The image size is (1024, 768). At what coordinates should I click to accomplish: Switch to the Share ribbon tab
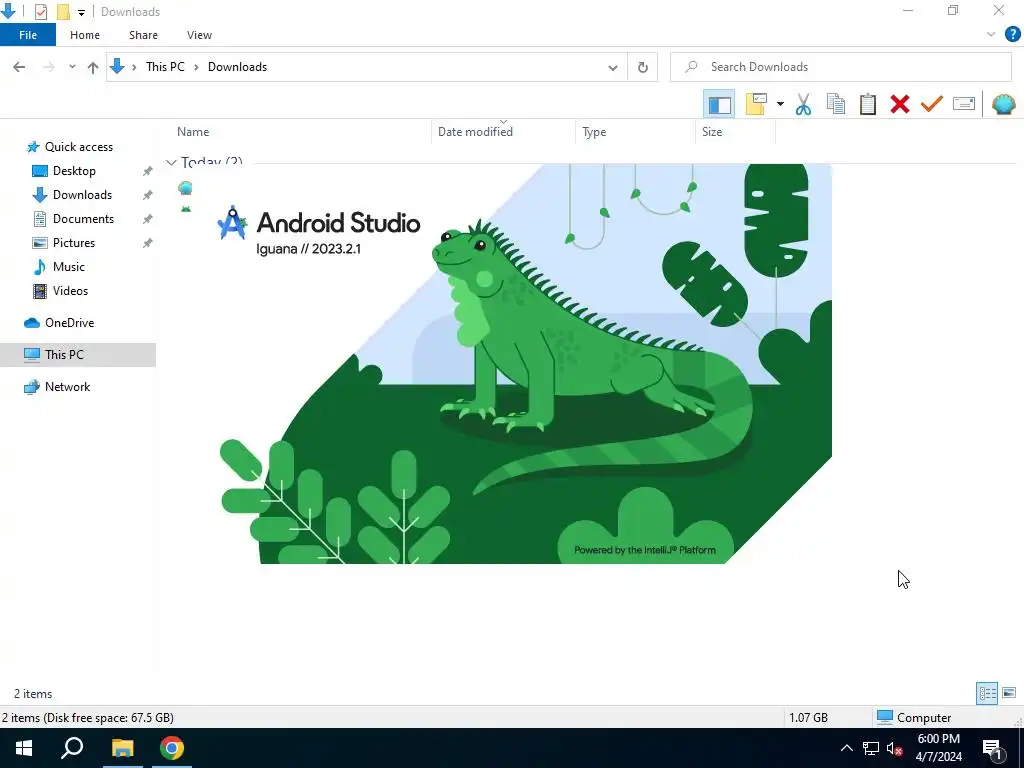click(x=143, y=35)
